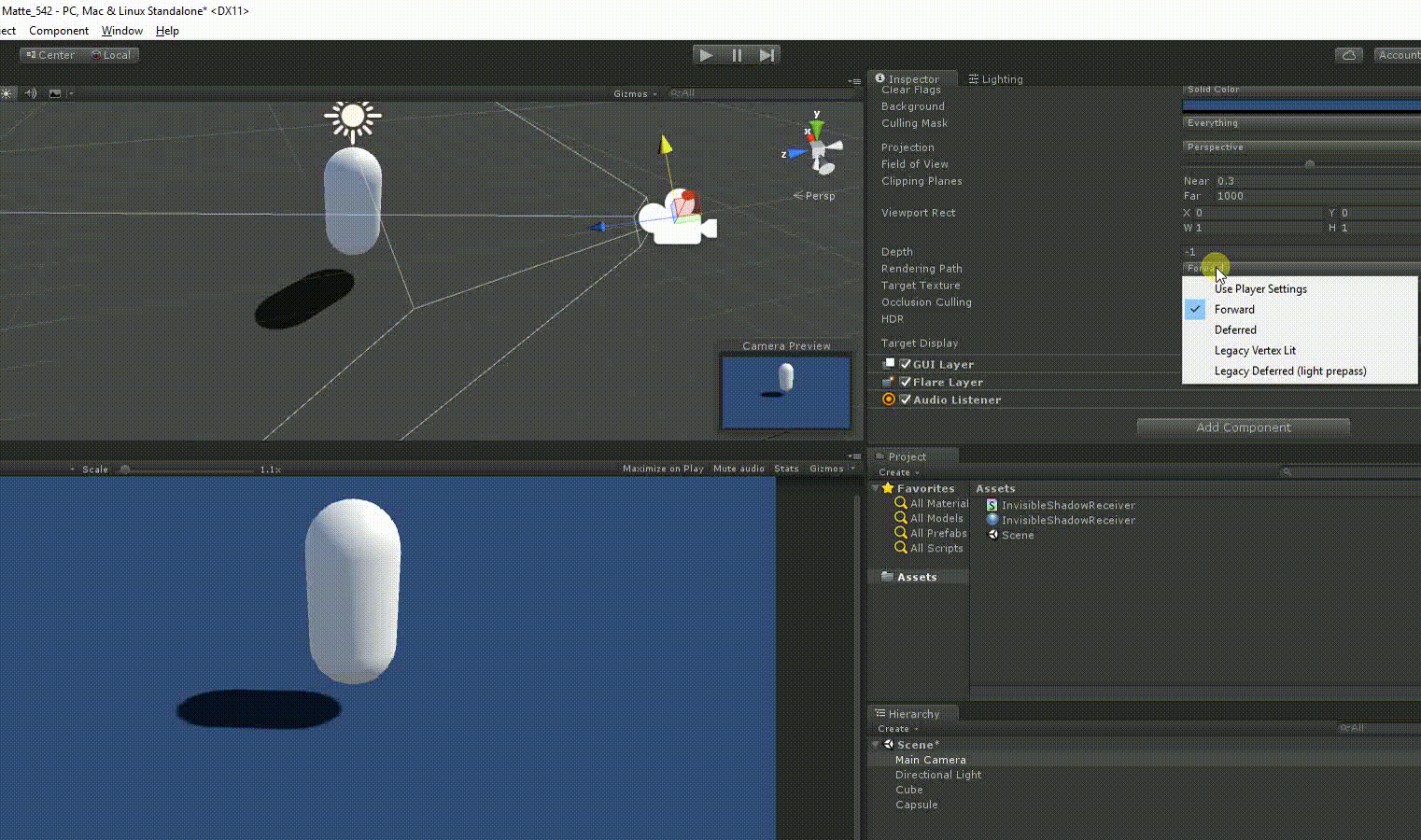The height and width of the screenshot is (840, 1421).
Task: Uncheck the GUI Layer component checkbox
Action: coord(905,364)
